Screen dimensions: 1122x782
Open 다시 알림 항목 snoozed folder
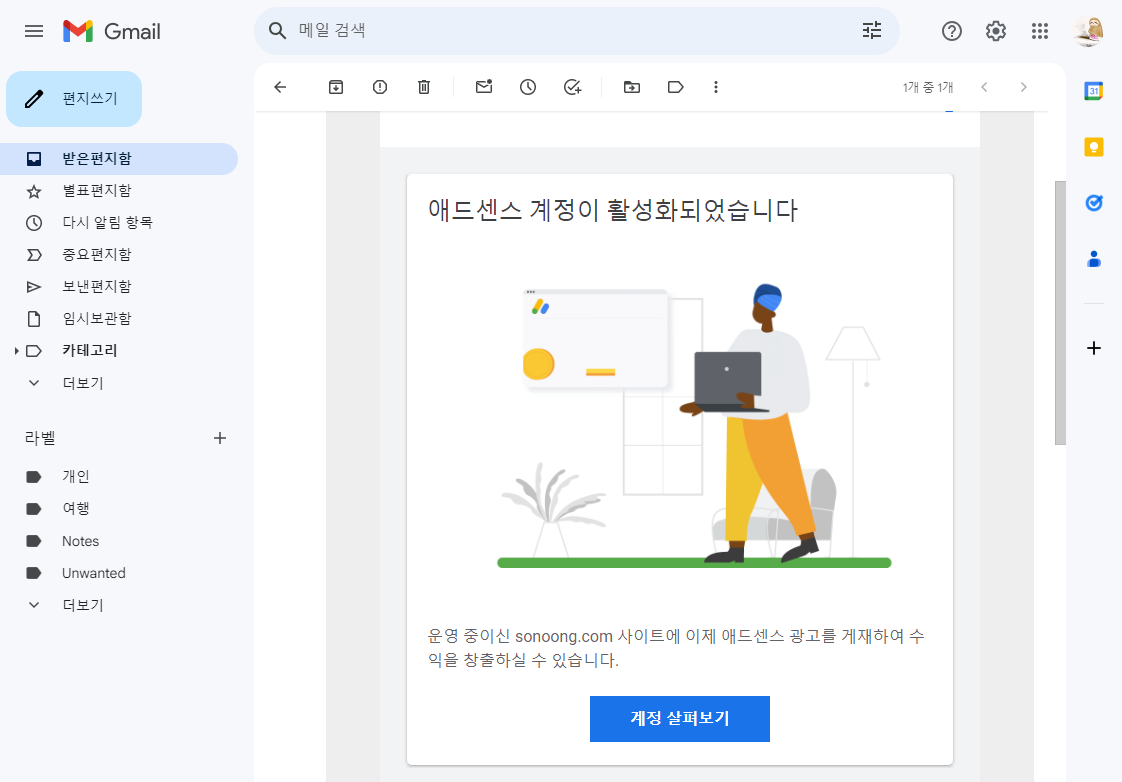[x=119, y=223]
